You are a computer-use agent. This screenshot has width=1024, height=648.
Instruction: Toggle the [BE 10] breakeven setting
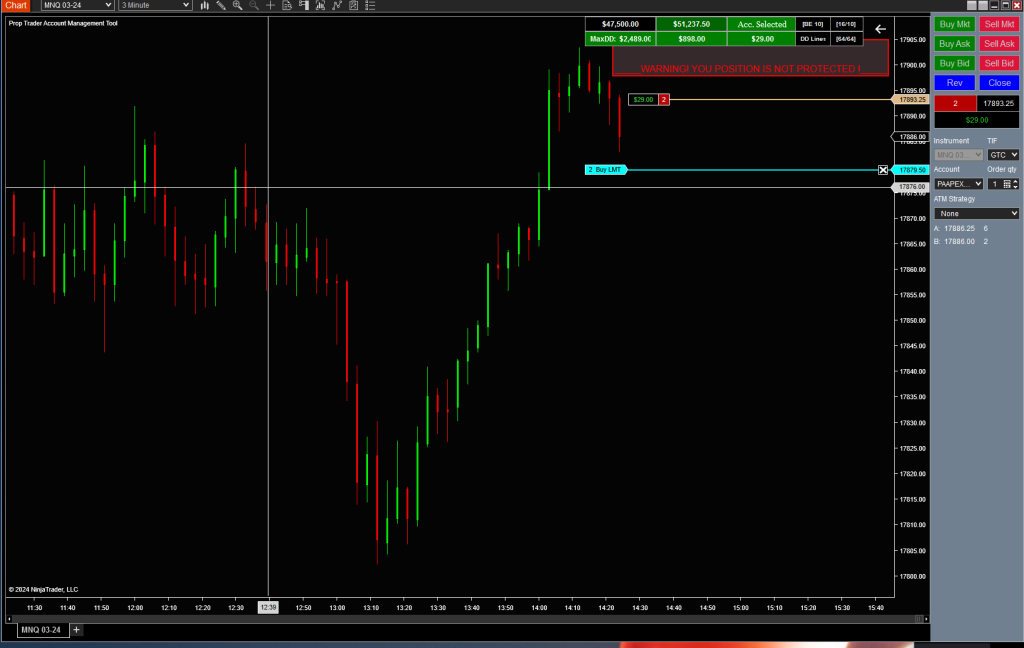coord(813,24)
